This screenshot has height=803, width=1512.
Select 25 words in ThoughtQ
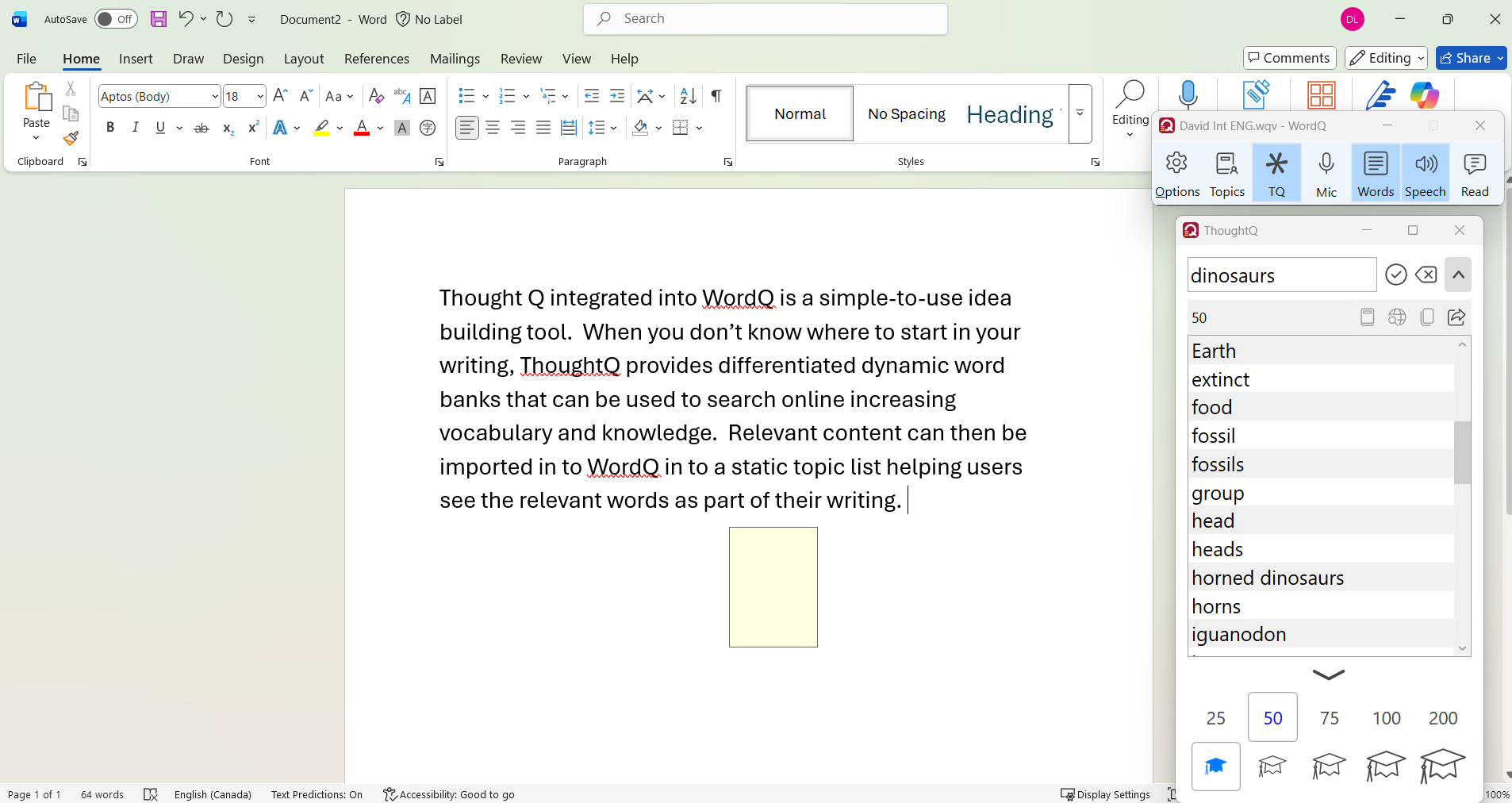point(1215,718)
